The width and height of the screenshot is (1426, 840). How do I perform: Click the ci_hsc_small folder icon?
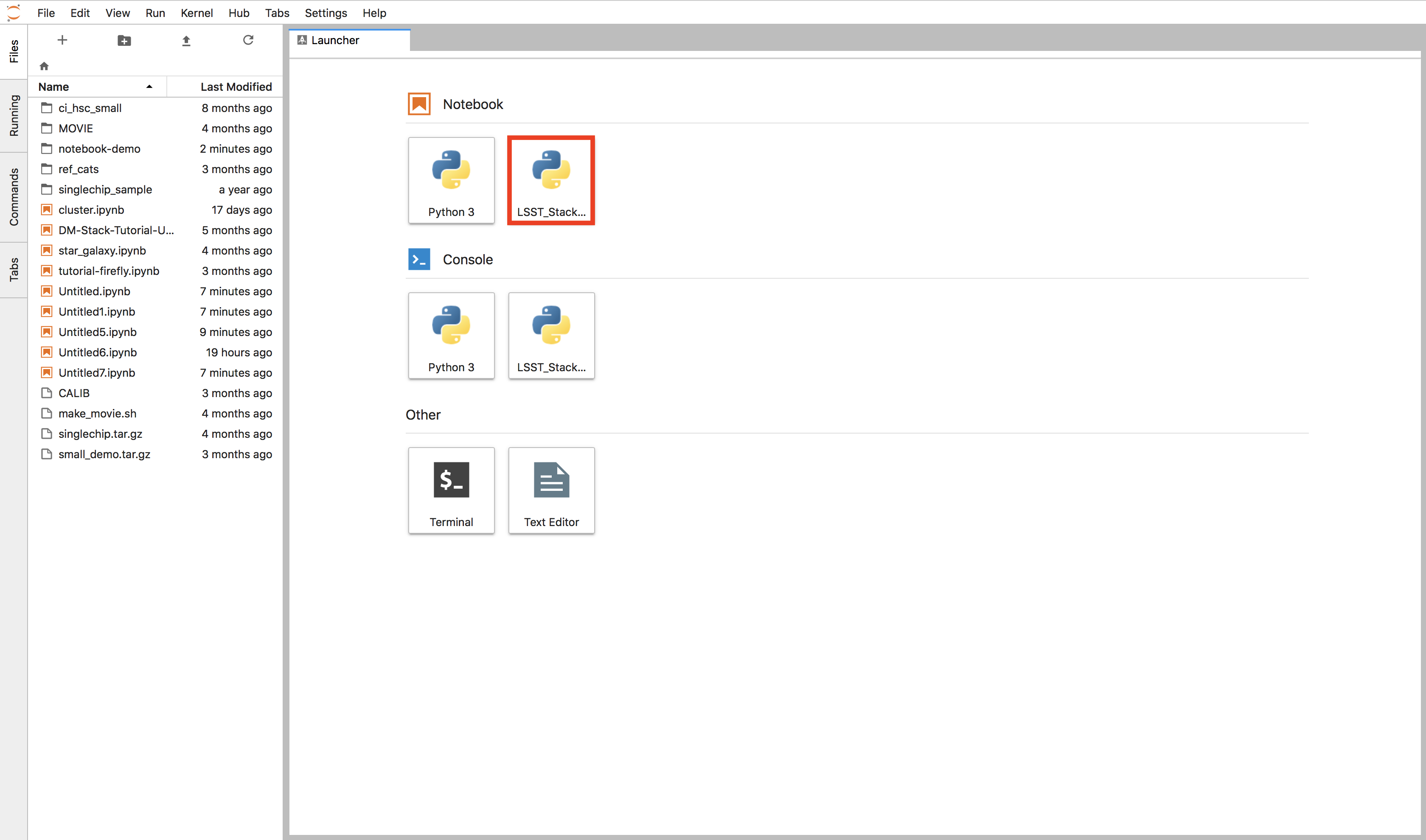point(47,108)
